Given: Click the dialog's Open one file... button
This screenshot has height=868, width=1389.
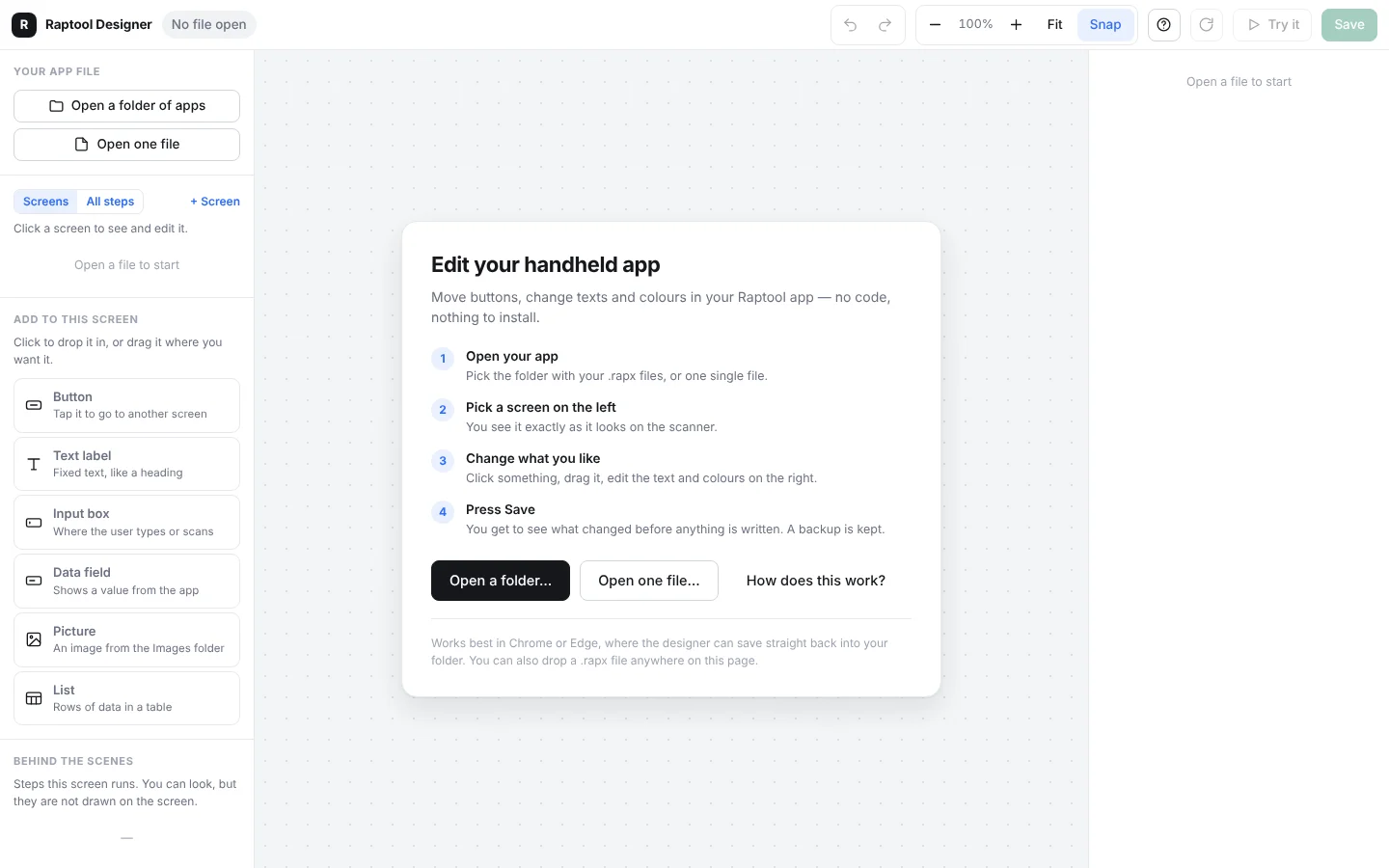Looking at the screenshot, I should tap(649, 581).
